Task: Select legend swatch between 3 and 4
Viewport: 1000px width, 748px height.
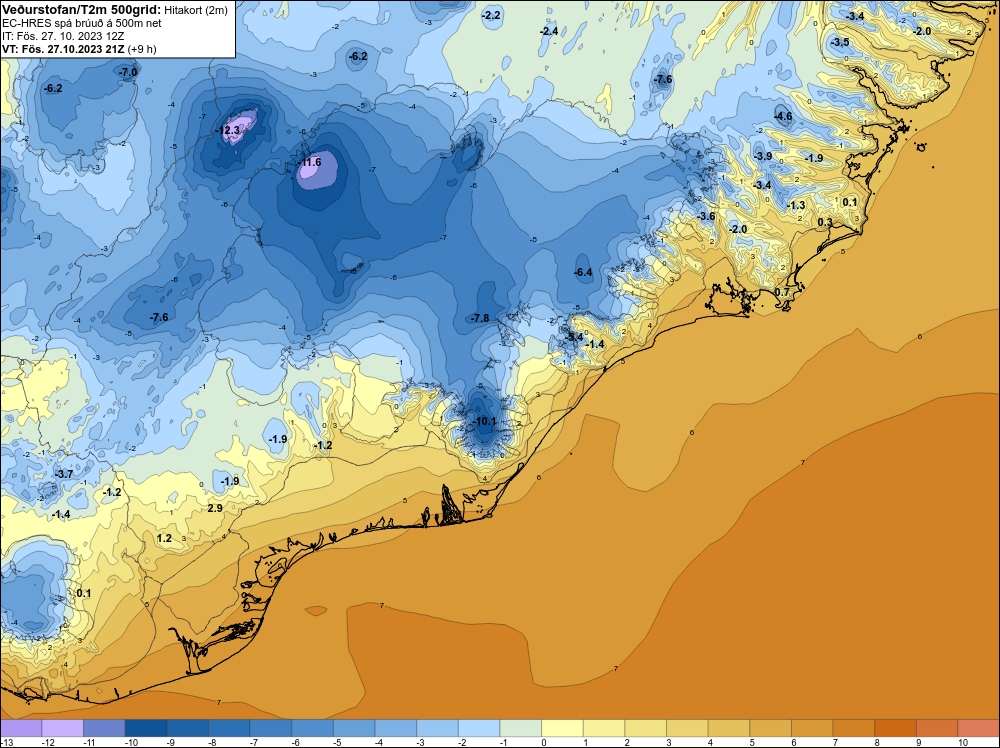Action: point(688,728)
